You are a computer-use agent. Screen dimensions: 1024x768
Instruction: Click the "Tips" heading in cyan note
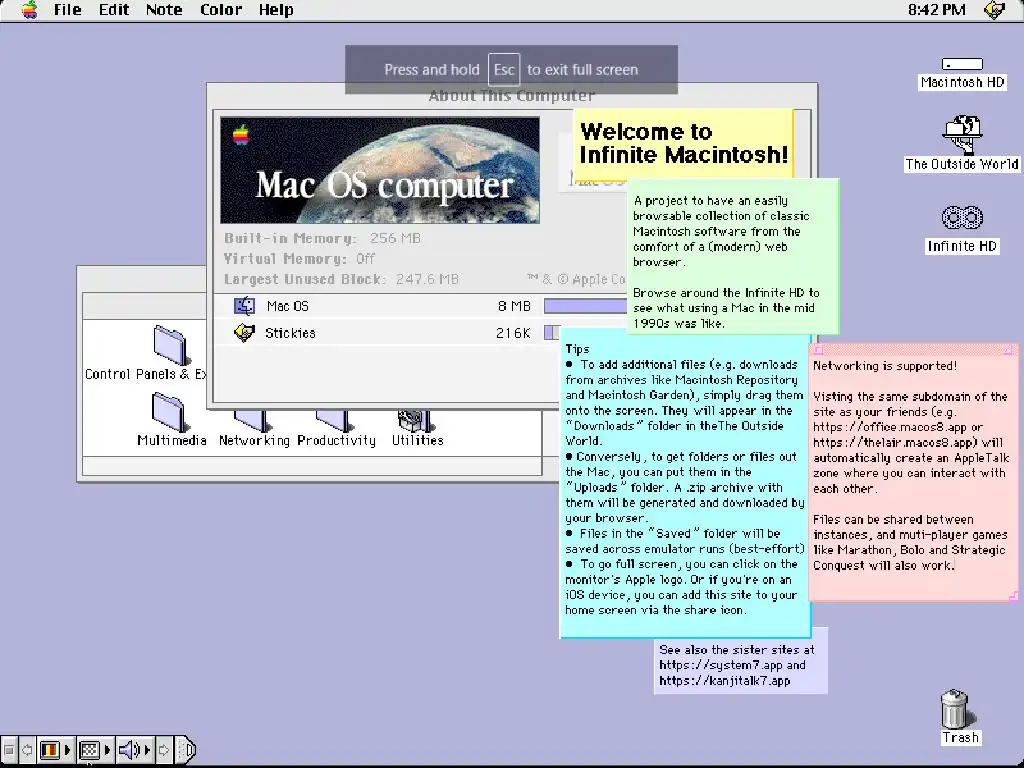[577, 349]
